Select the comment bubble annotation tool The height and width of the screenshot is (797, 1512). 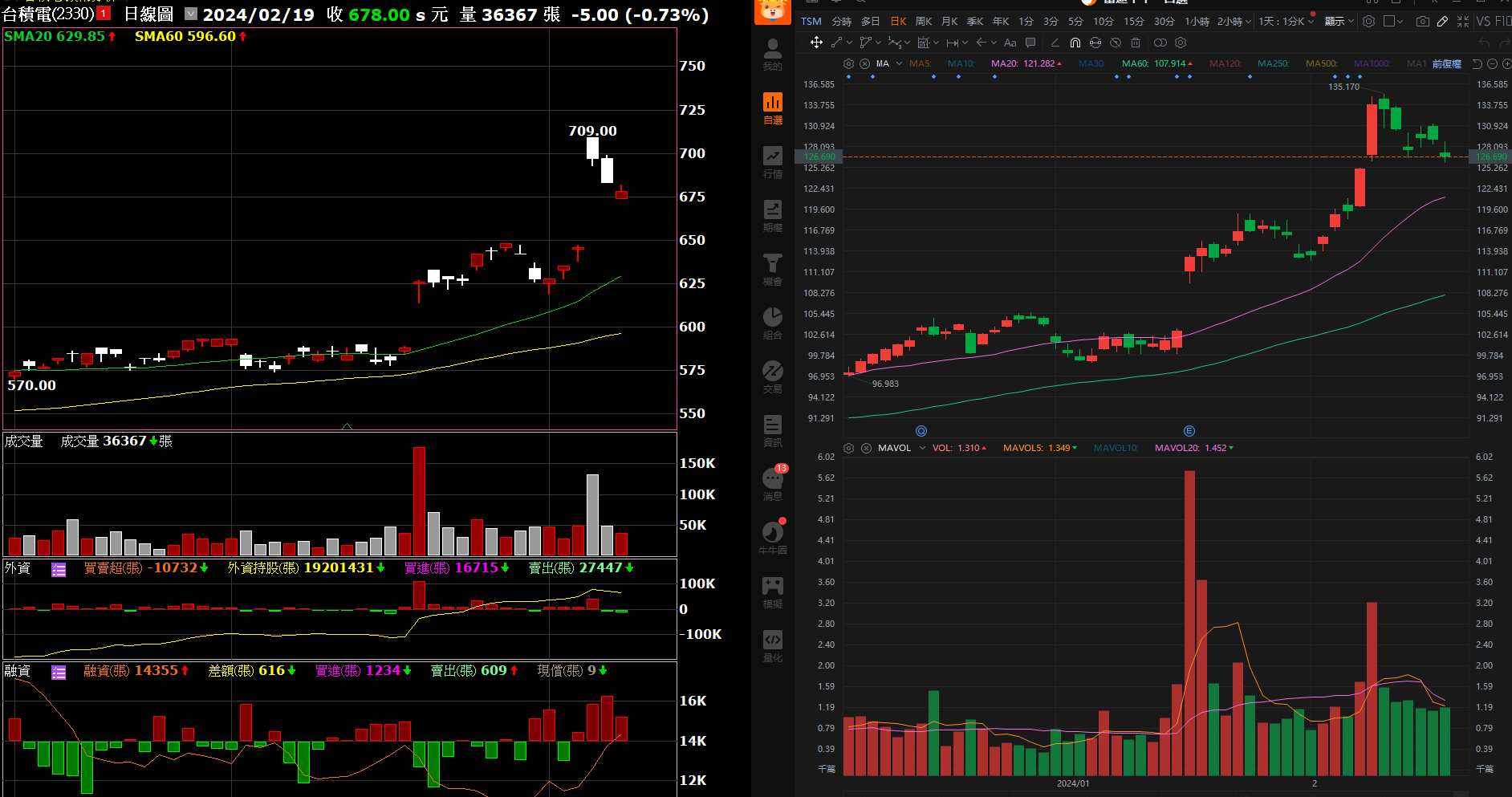(1030, 43)
